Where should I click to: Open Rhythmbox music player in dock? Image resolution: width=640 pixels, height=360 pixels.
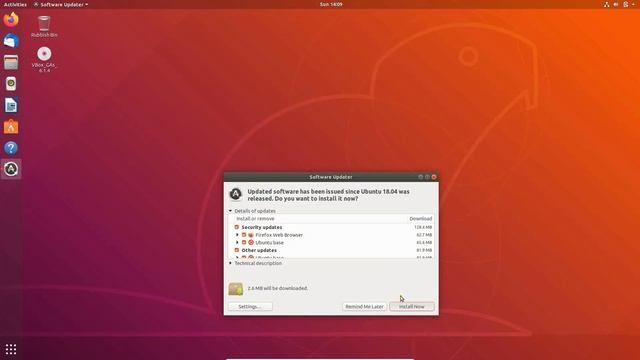coord(11,84)
